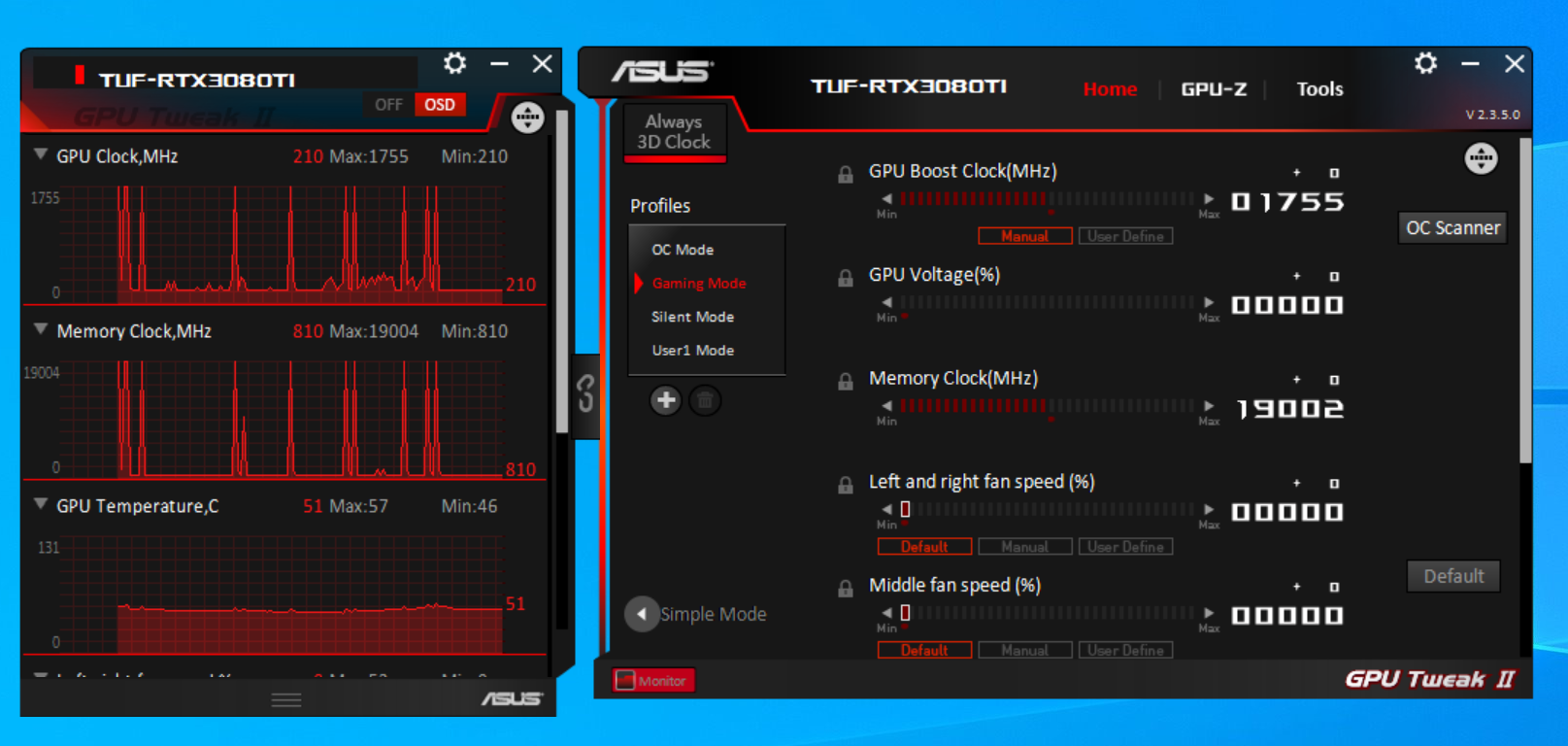Click the plus icon above Memory Clock value
Screen dimensions: 1568x746
(1296, 380)
